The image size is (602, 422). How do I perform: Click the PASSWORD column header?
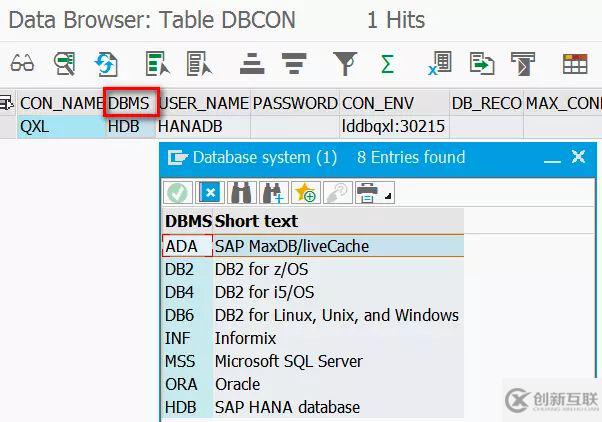tap(295, 103)
